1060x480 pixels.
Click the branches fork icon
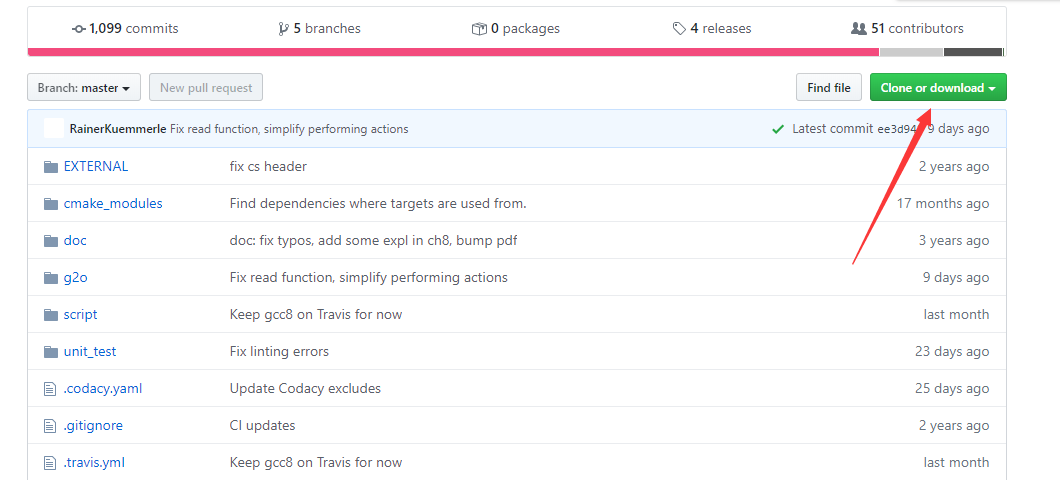click(283, 29)
